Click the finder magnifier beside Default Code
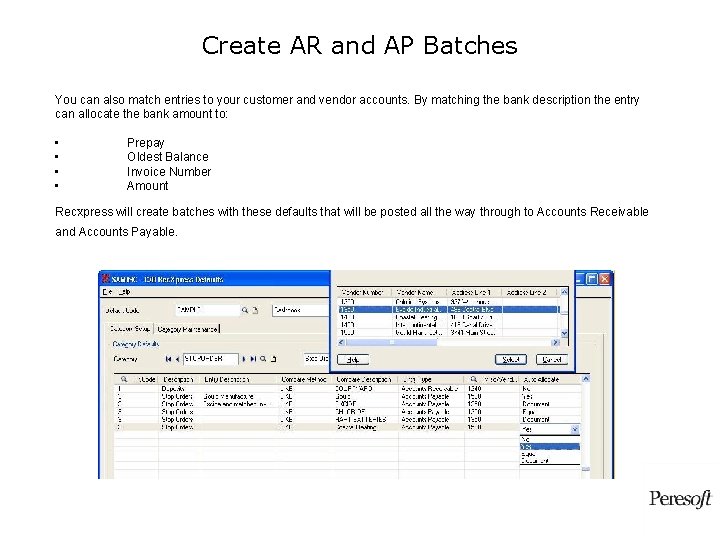The image size is (720, 540). pyautogui.click(x=245, y=310)
